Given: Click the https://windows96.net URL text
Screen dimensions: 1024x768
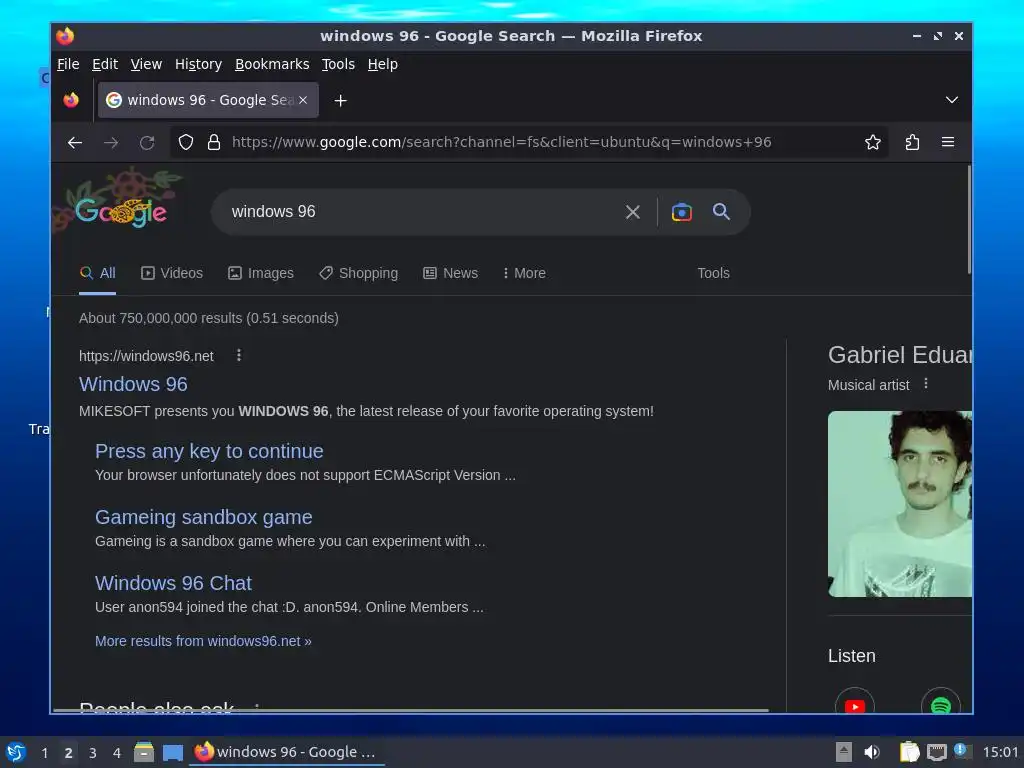Looking at the screenshot, I should tap(146, 356).
